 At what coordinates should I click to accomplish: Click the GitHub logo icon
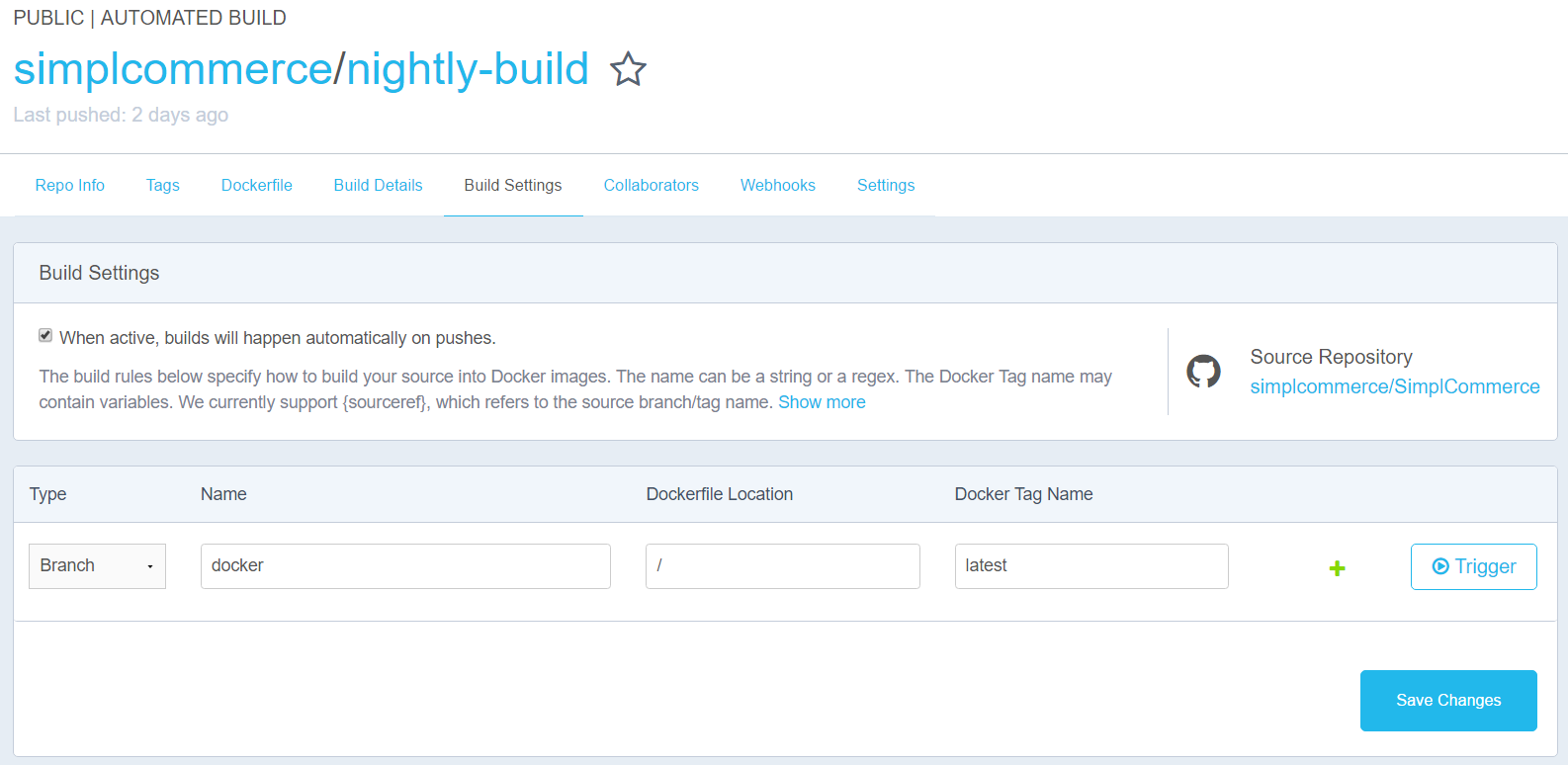click(x=1203, y=372)
